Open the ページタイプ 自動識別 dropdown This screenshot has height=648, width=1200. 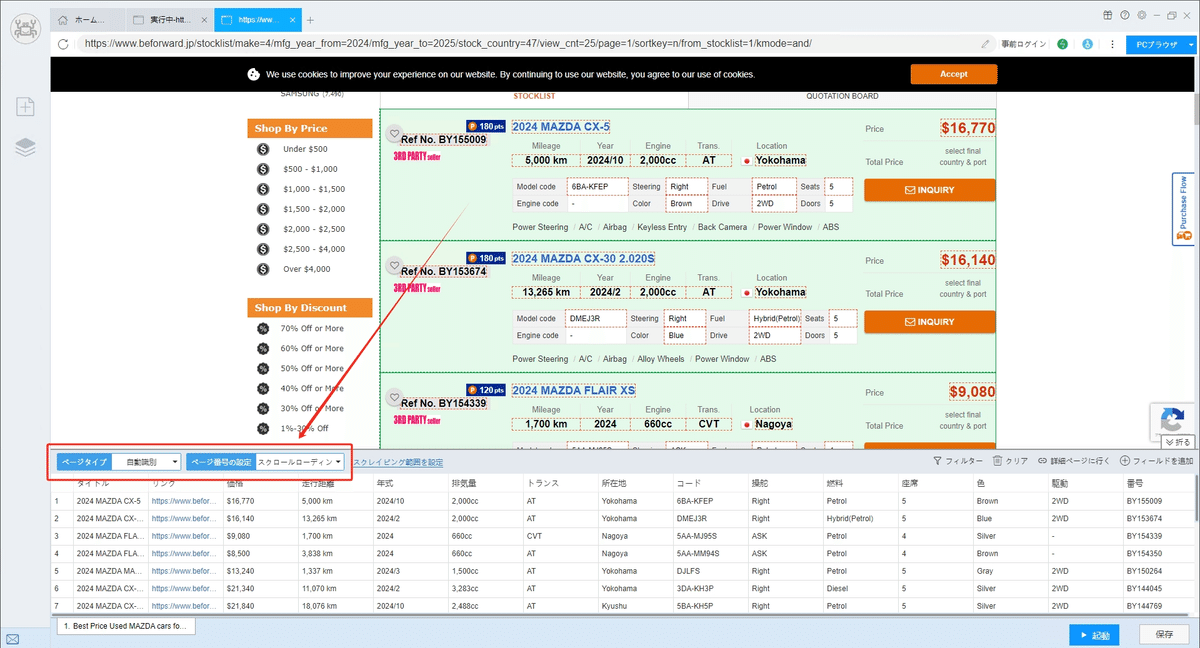click(146, 462)
